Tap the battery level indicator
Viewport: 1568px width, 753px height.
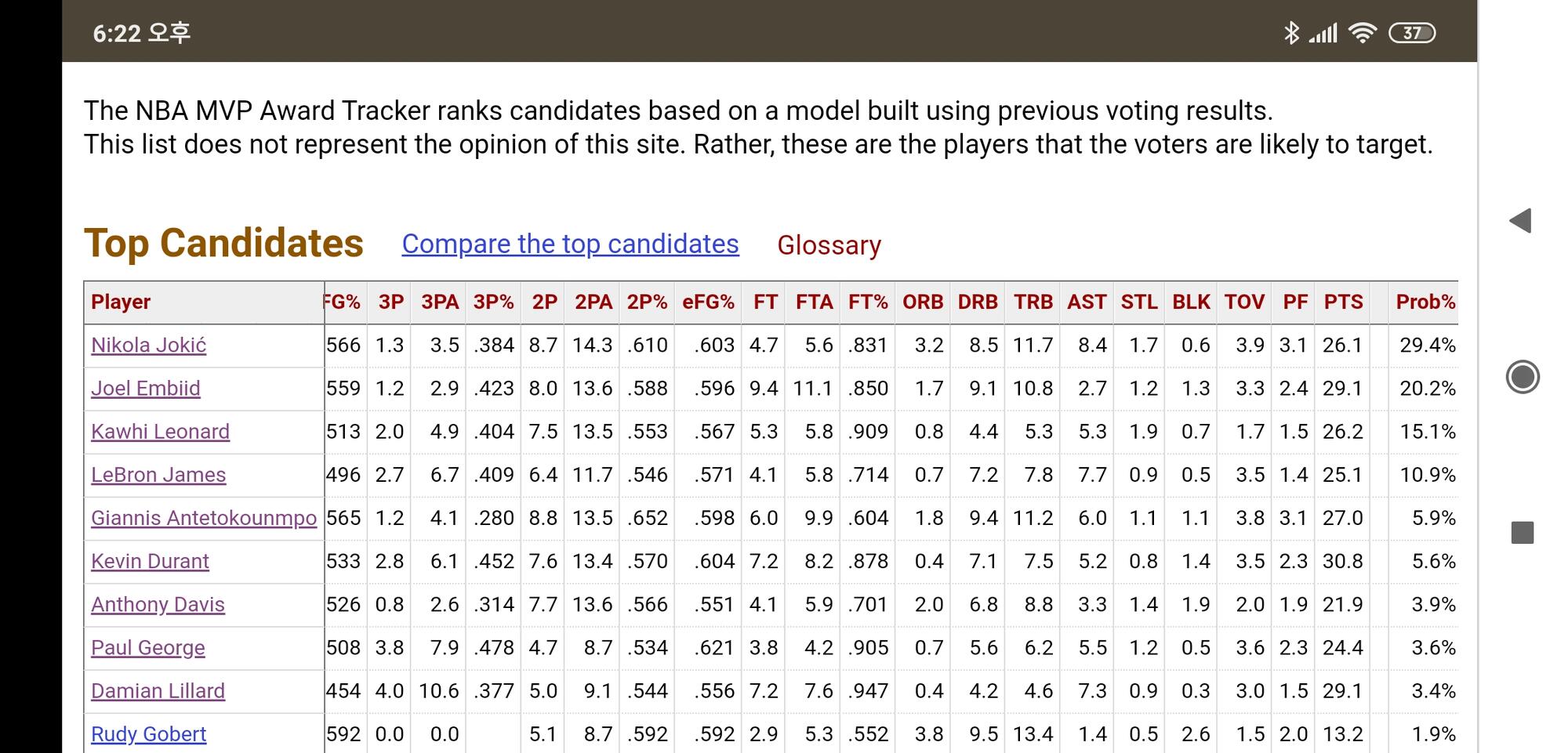(x=1412, y=33)
